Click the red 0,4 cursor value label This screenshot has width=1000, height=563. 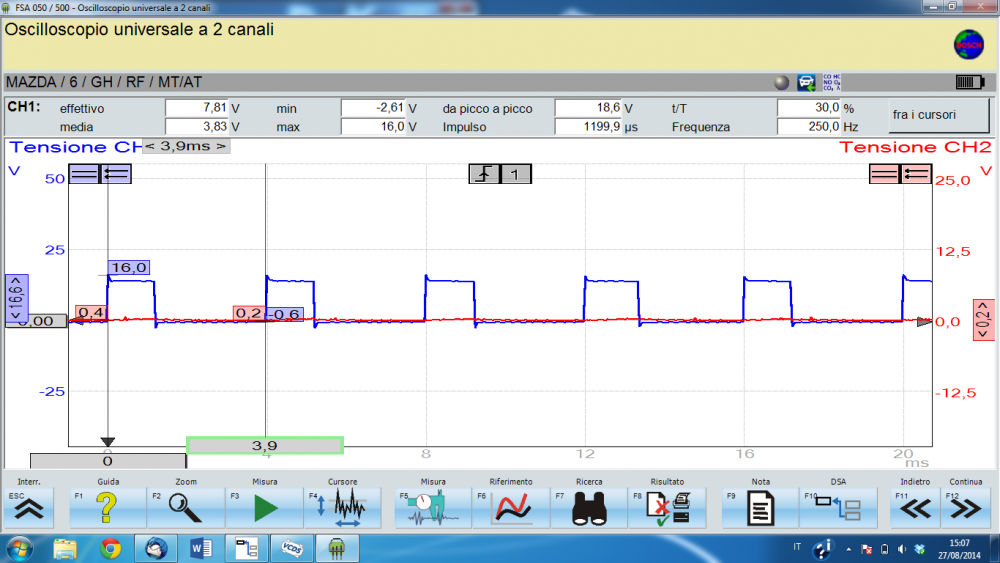click(x=91, y=312)
